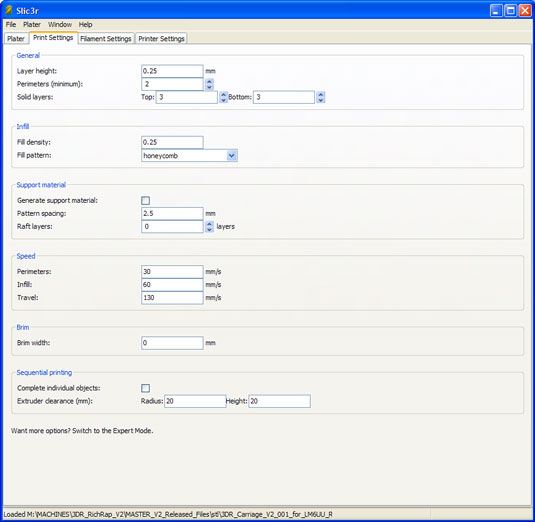The image size is (535, 522).
Task: Open the File menu
Action: [11, 25]
